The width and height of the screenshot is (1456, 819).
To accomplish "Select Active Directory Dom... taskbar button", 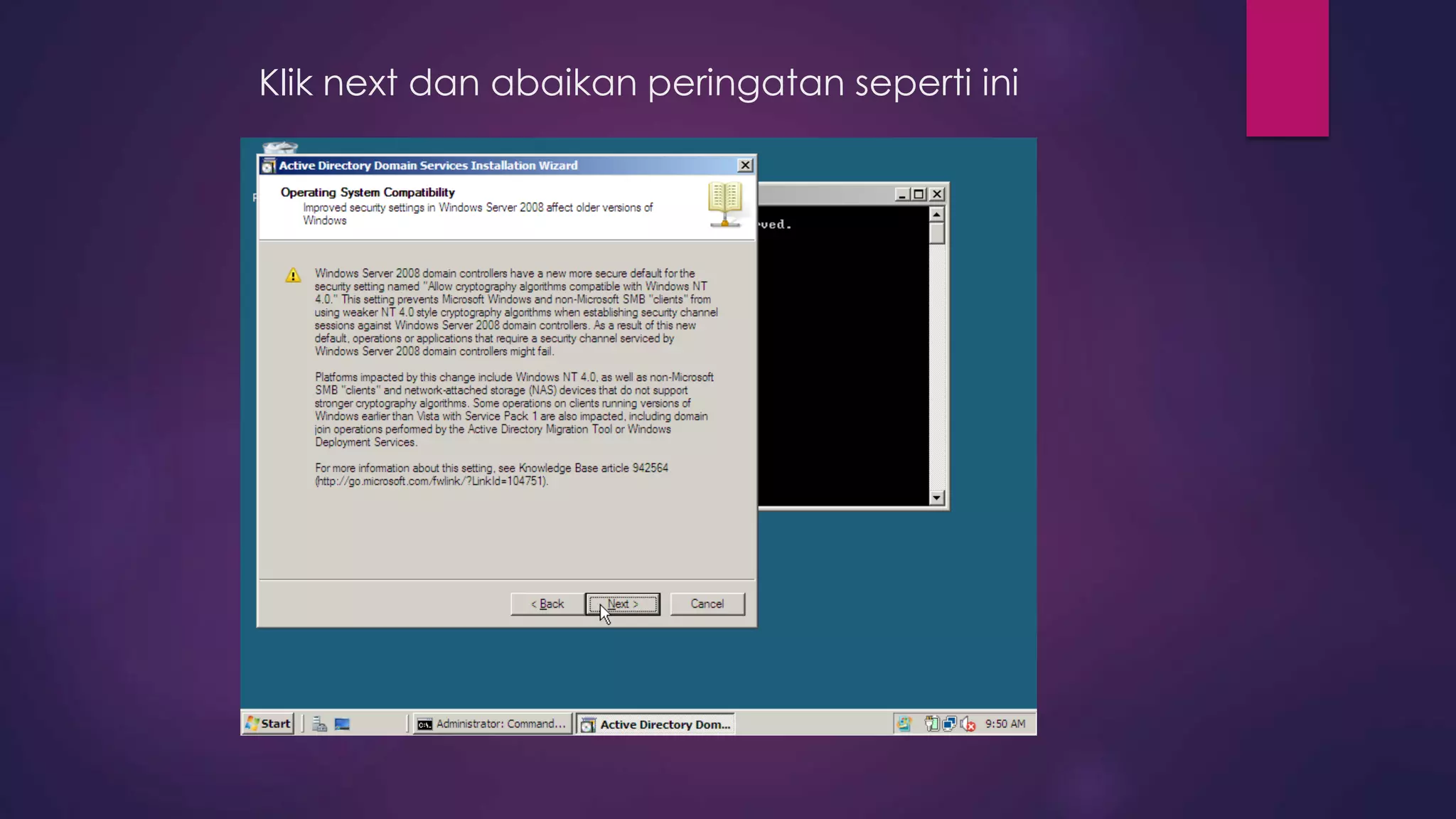I will 655,724.
